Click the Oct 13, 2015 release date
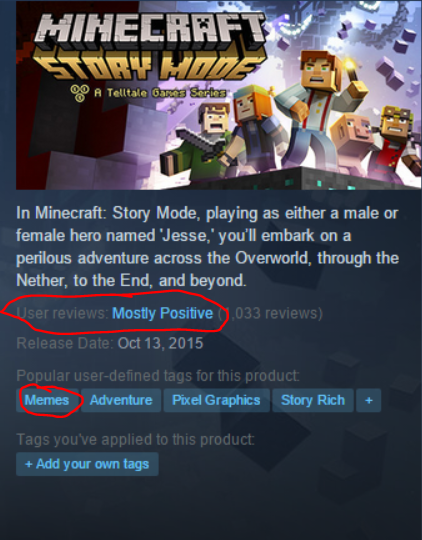Screen dimensions: 422x540 [x=161, y=343]
